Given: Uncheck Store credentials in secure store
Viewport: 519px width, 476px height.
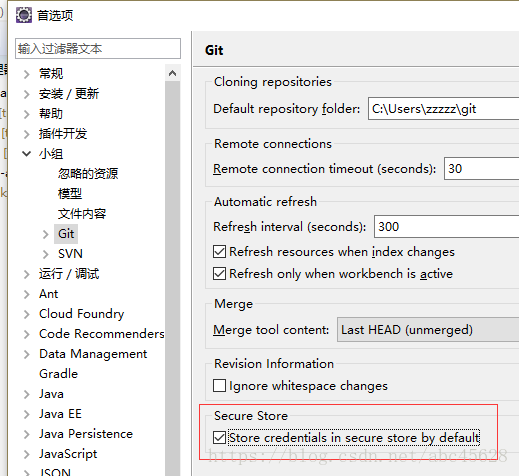Looking at the screenshot, I should [219, 438].
